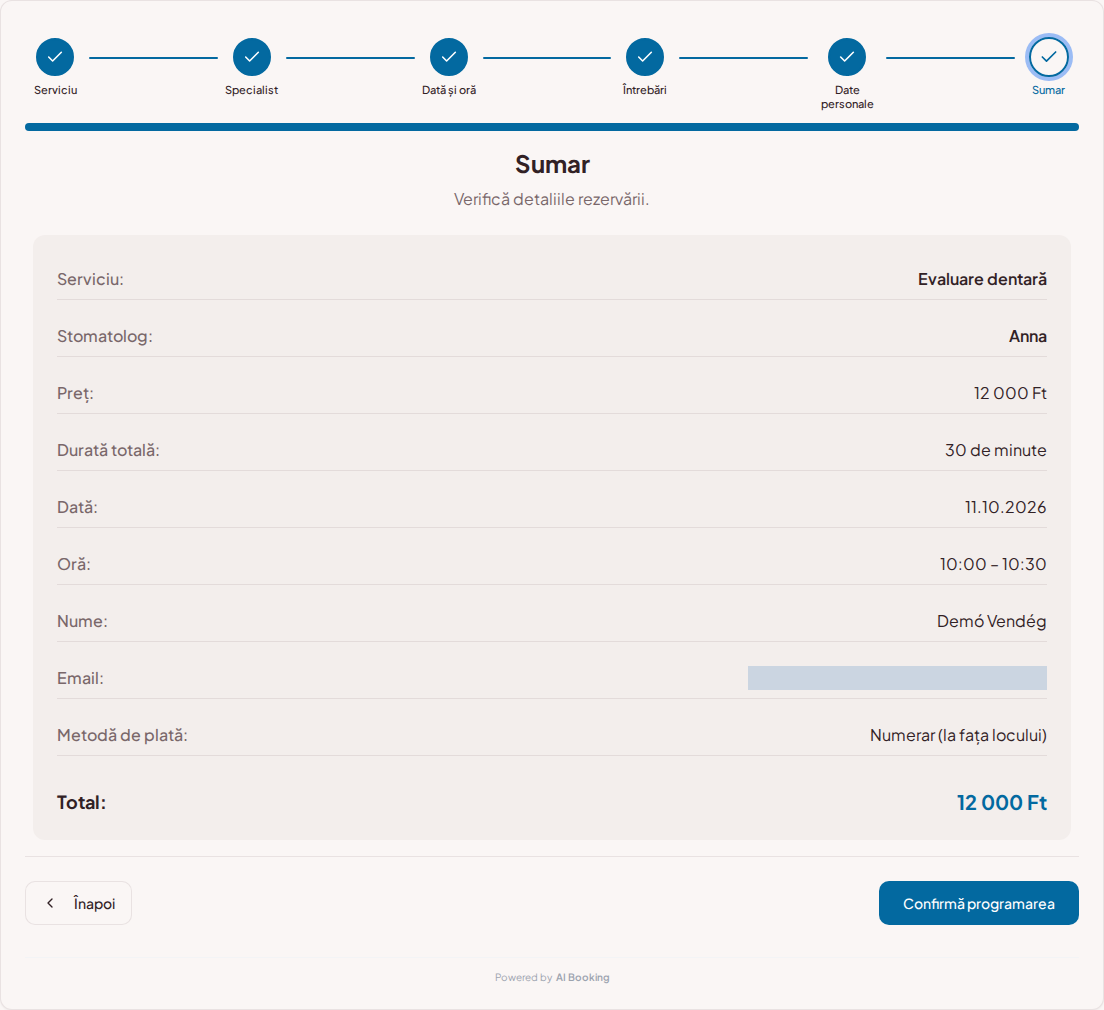Click the 12 000 Ft total amount

1002,803
